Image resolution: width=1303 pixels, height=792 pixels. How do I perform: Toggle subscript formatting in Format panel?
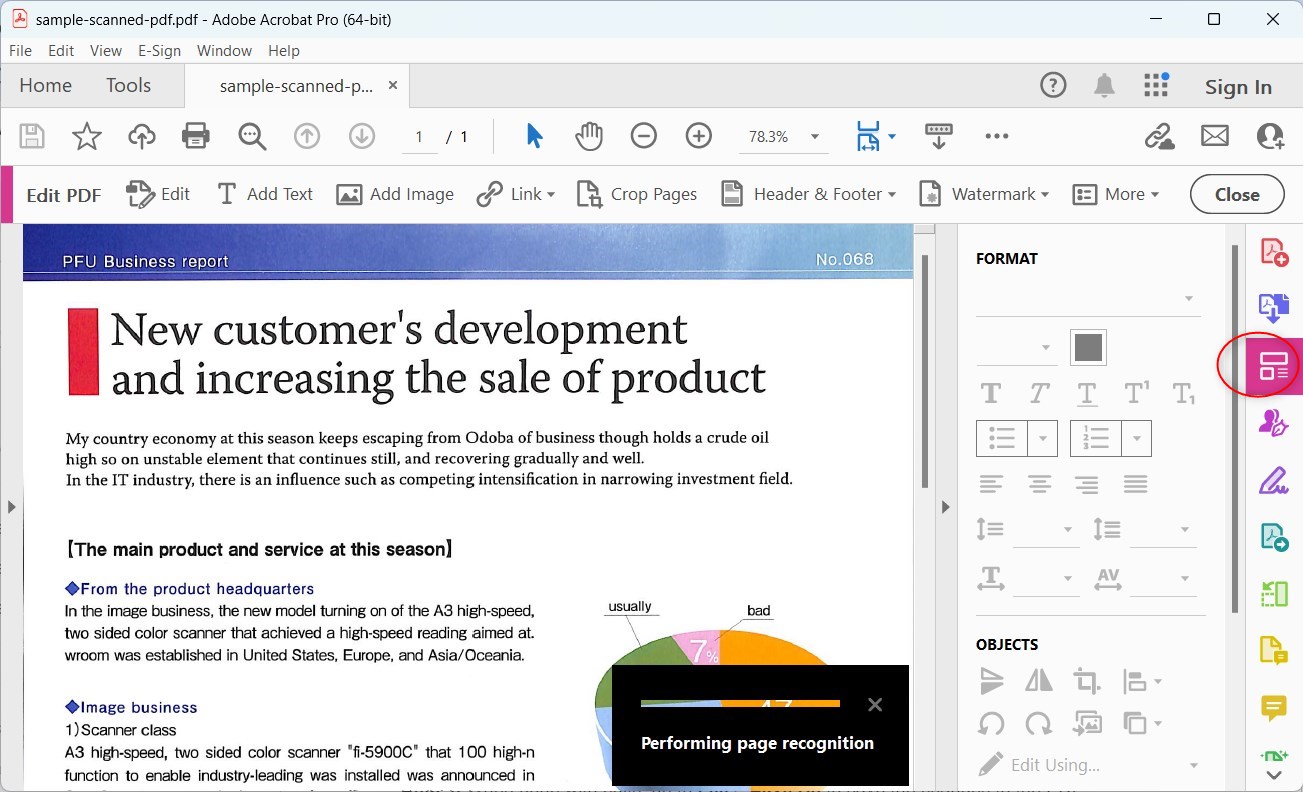pyautogui.click(x=1185, y=393)
